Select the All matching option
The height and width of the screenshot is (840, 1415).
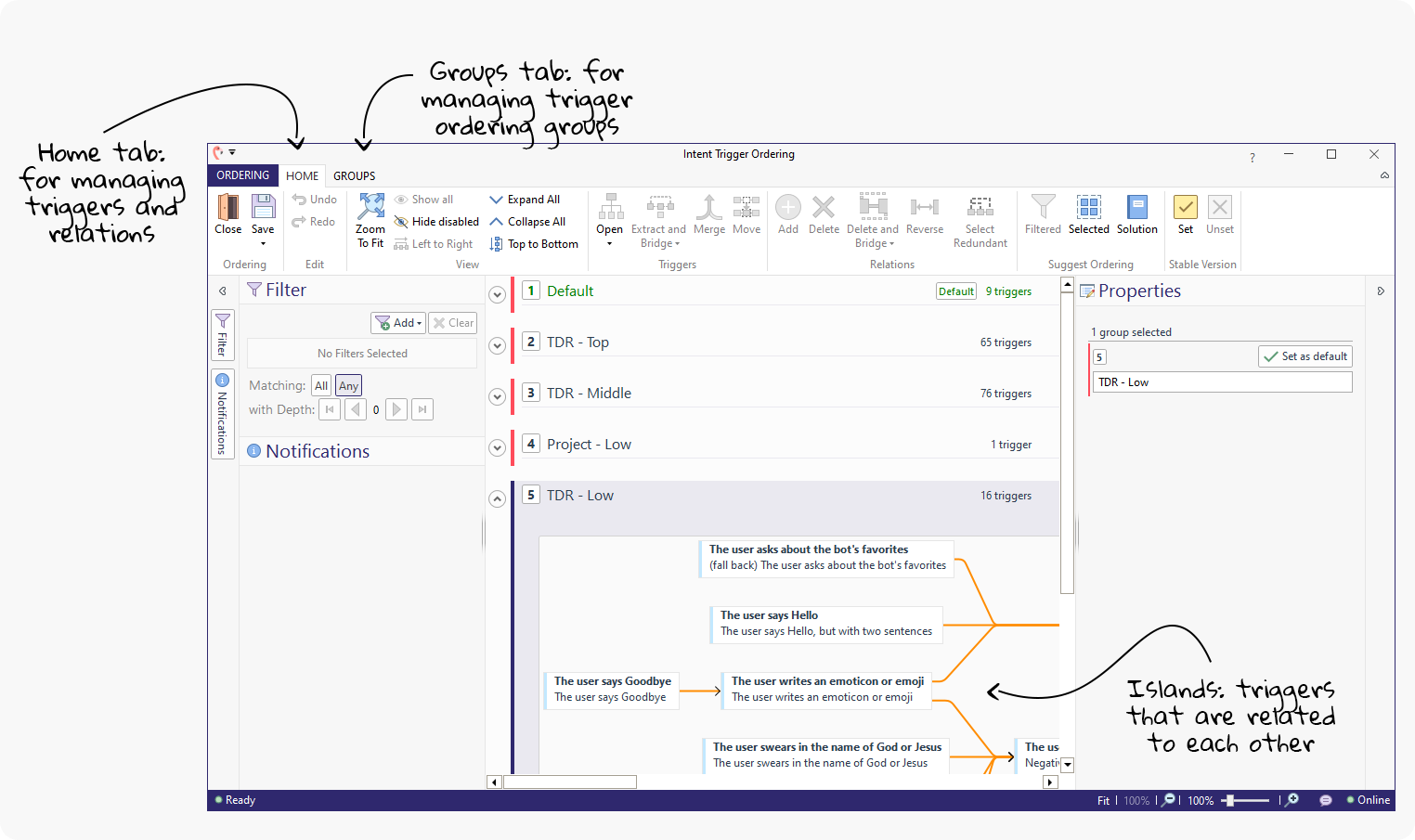(x=321, y=385)
